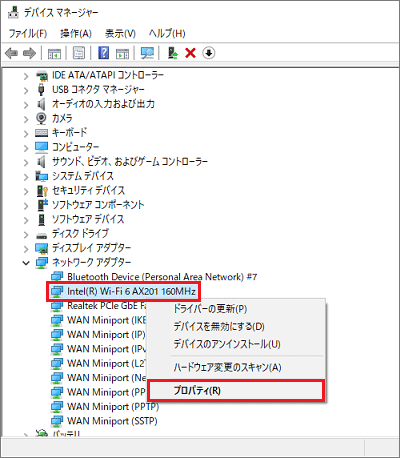Image resolution: width=400 pixels, height=458 pixels.
Task: Select the WAN Miniport (IP) row
Action: tap(106, 334)
